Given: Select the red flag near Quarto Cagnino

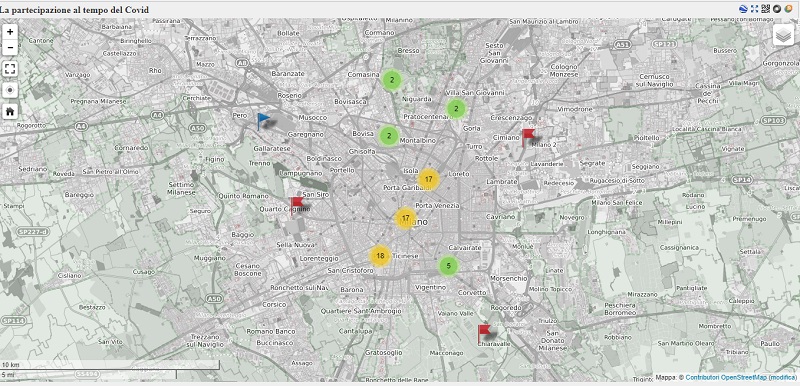Looking at the screenshot, I should [296, 205].
